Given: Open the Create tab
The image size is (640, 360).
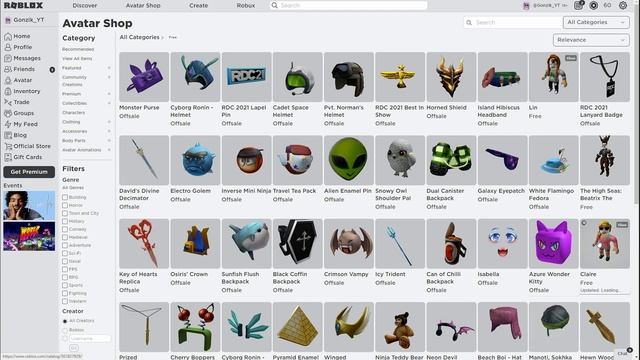Looking at the screenshot, I should pyautogui.click(x=199, y=6).
